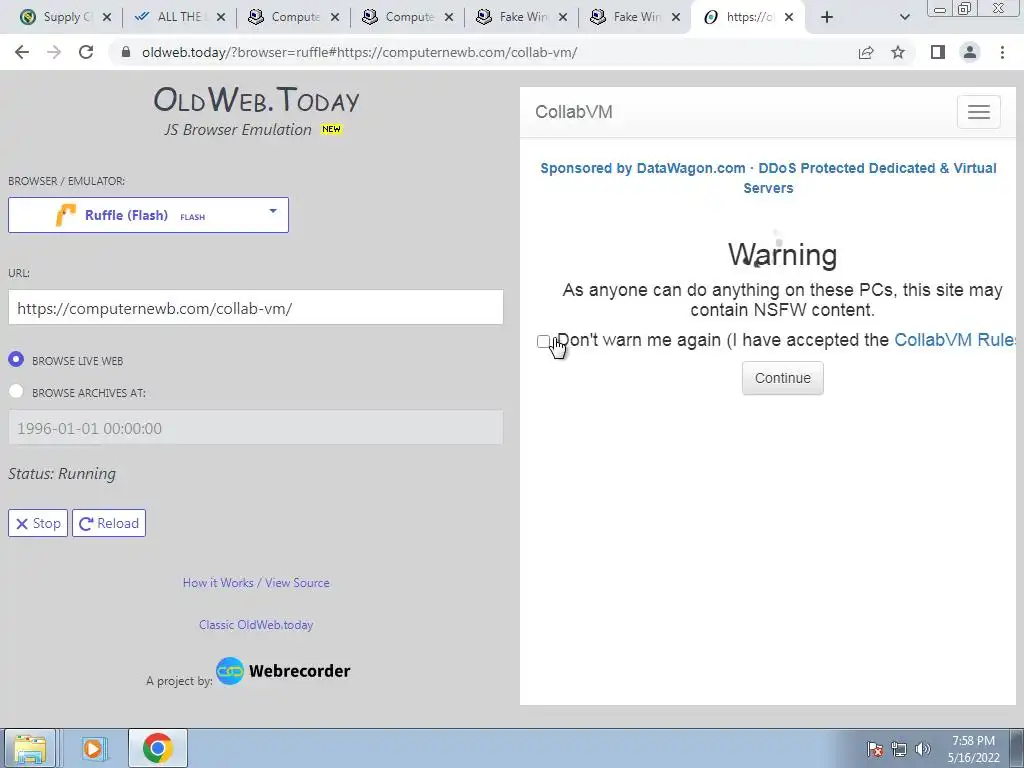
Task: Close the Supply tab
Action: [x=107, y=18]
